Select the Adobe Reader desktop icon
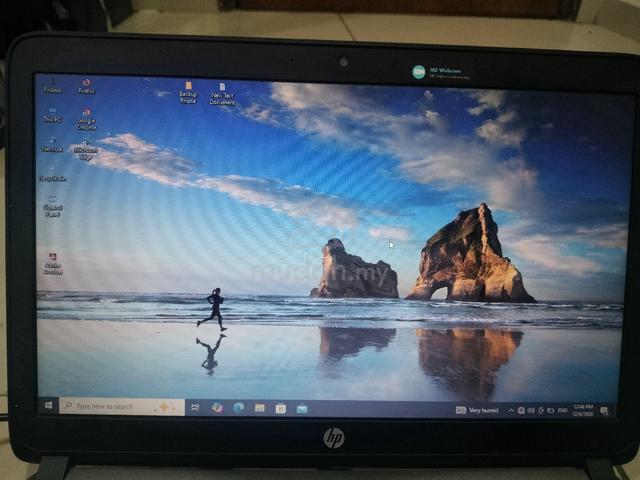 click(53, 264)
